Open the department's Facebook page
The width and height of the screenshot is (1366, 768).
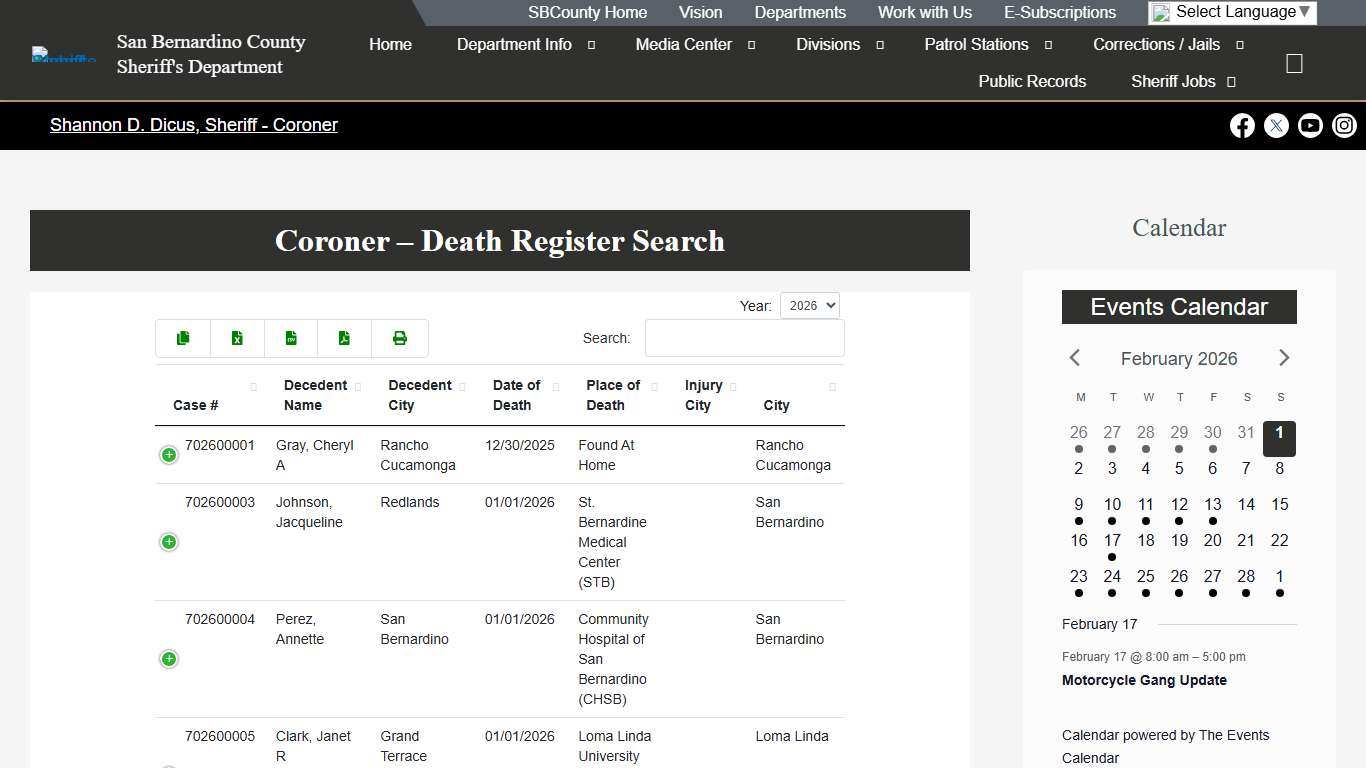pos(1242,125)
